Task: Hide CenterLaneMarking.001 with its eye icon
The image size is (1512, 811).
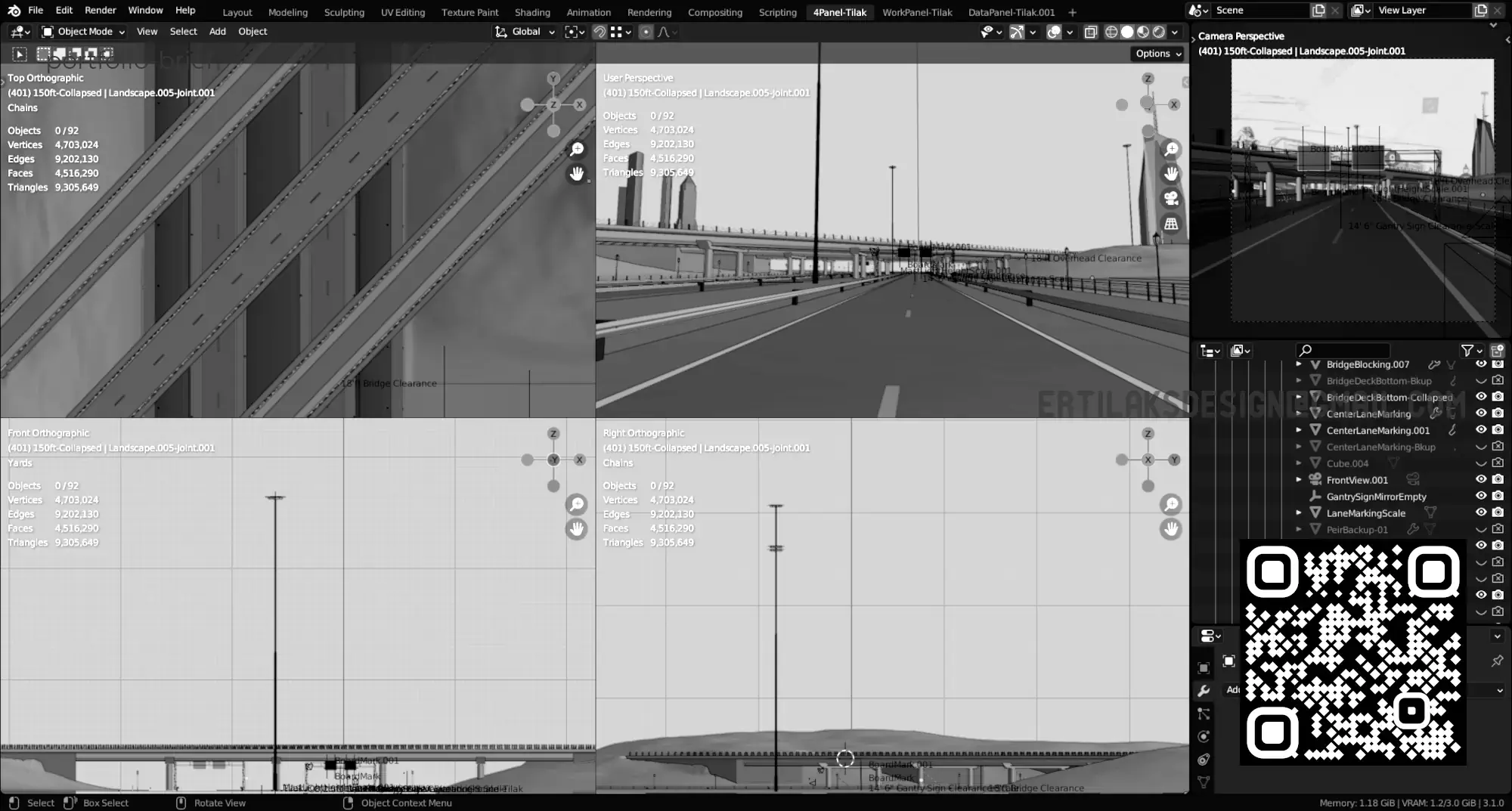Action: [x=1481, y=430]
